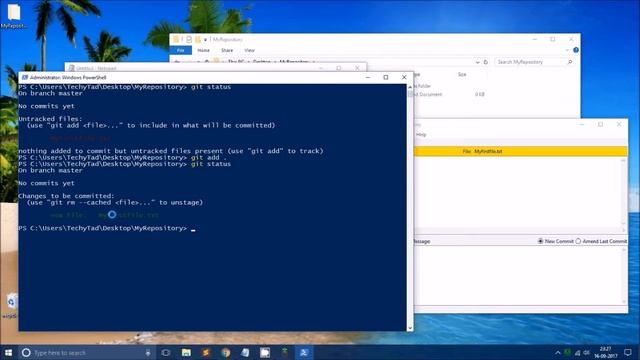Viewport: 640px width, 360px height.
Task: Click the New Folder icon in Explorer's title bar
Action: [x=198, y=39]
